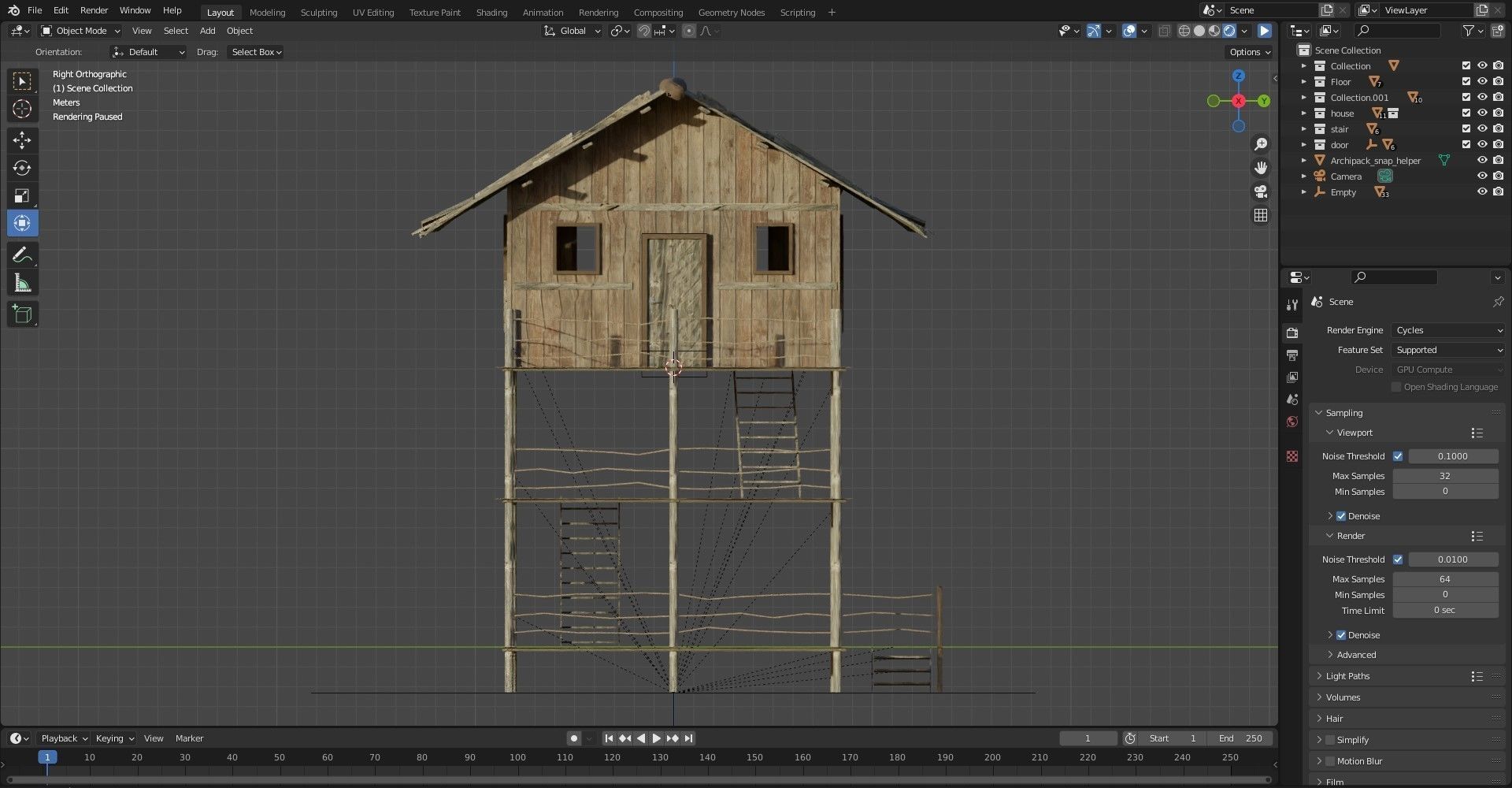Select the Rotate tool

point(22,168)
